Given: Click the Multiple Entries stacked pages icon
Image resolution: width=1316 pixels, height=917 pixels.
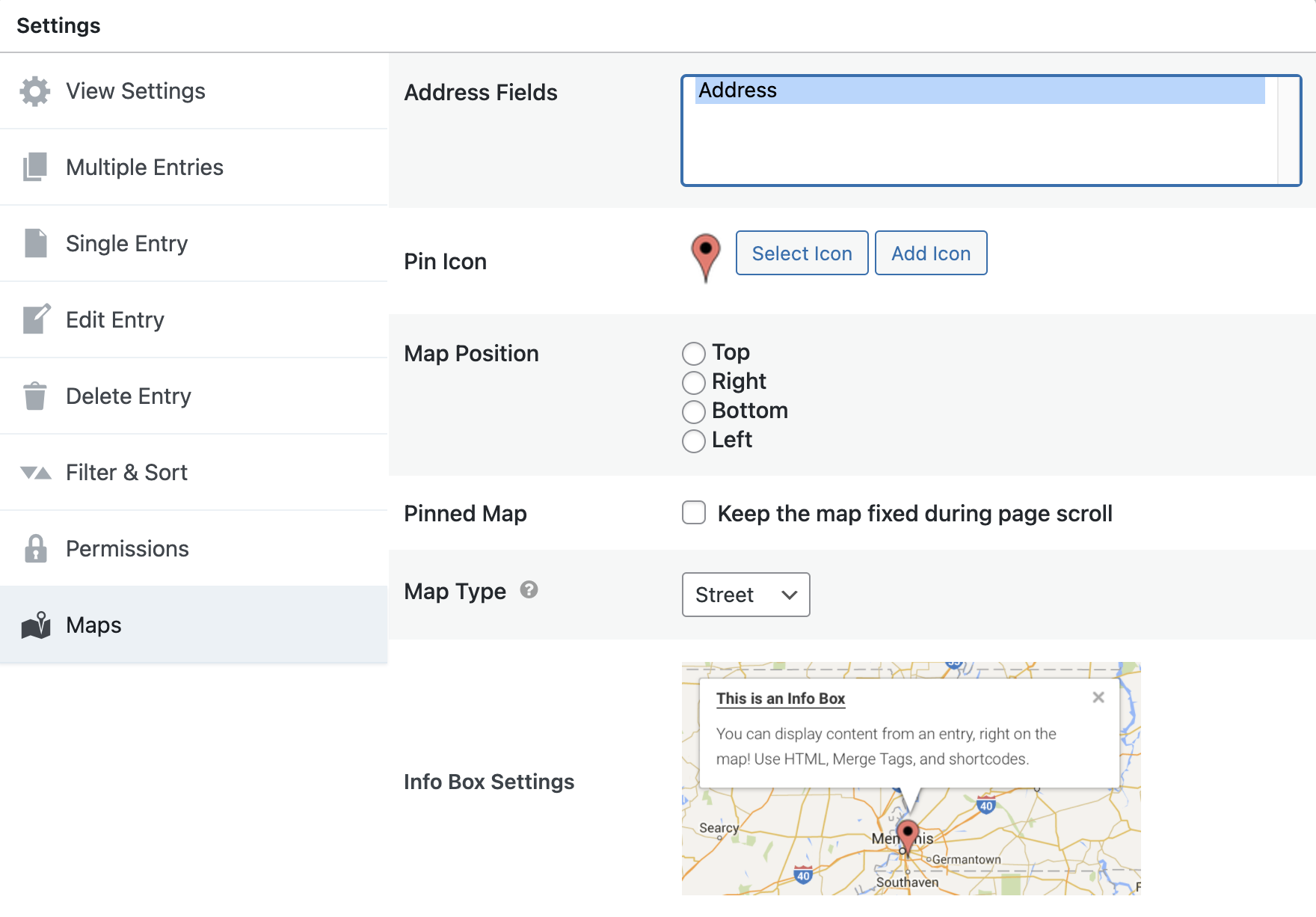Looking at the screenshot, I should tap(35, 167).
